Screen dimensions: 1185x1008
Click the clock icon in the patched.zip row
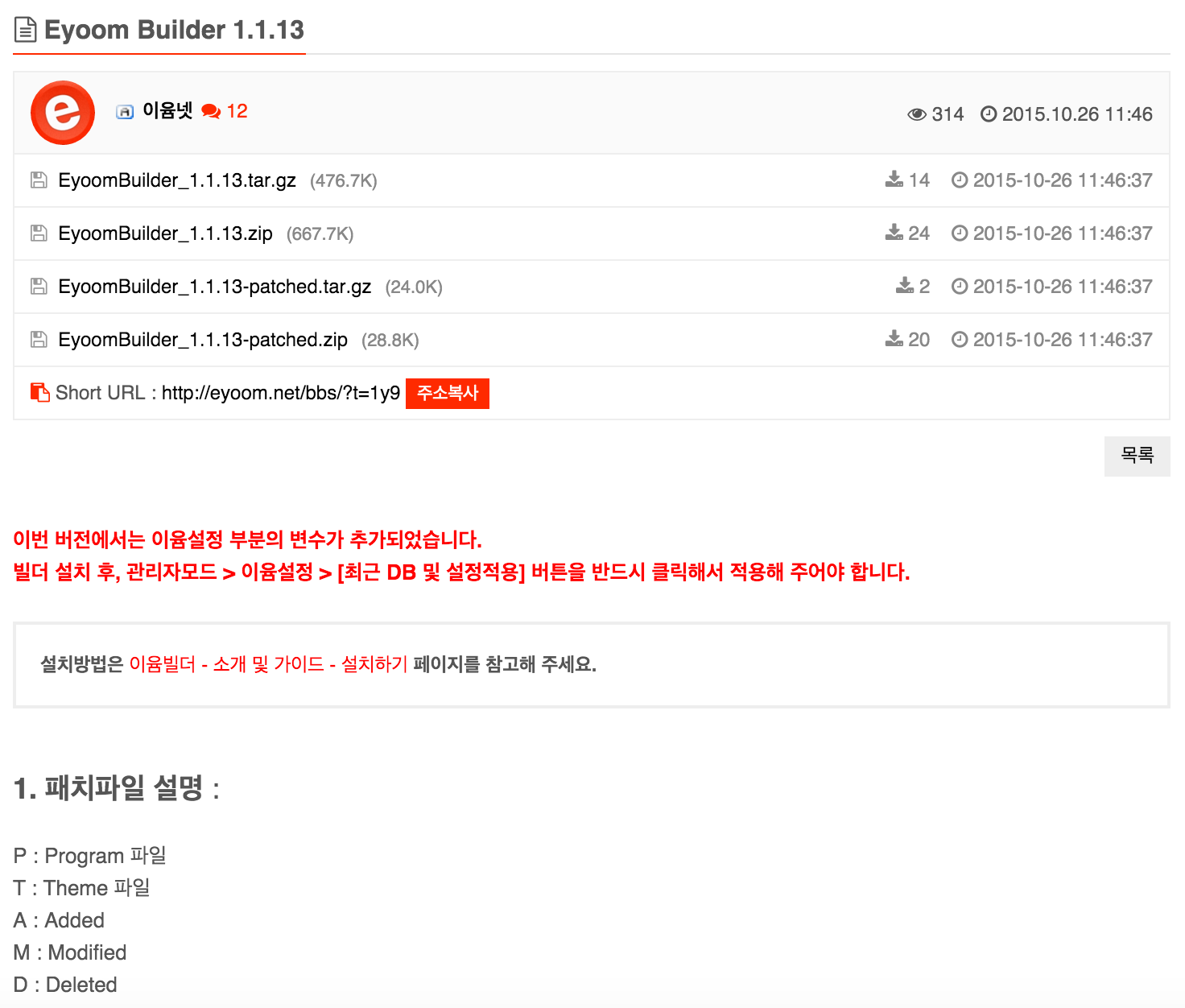[x=960, y=340]
